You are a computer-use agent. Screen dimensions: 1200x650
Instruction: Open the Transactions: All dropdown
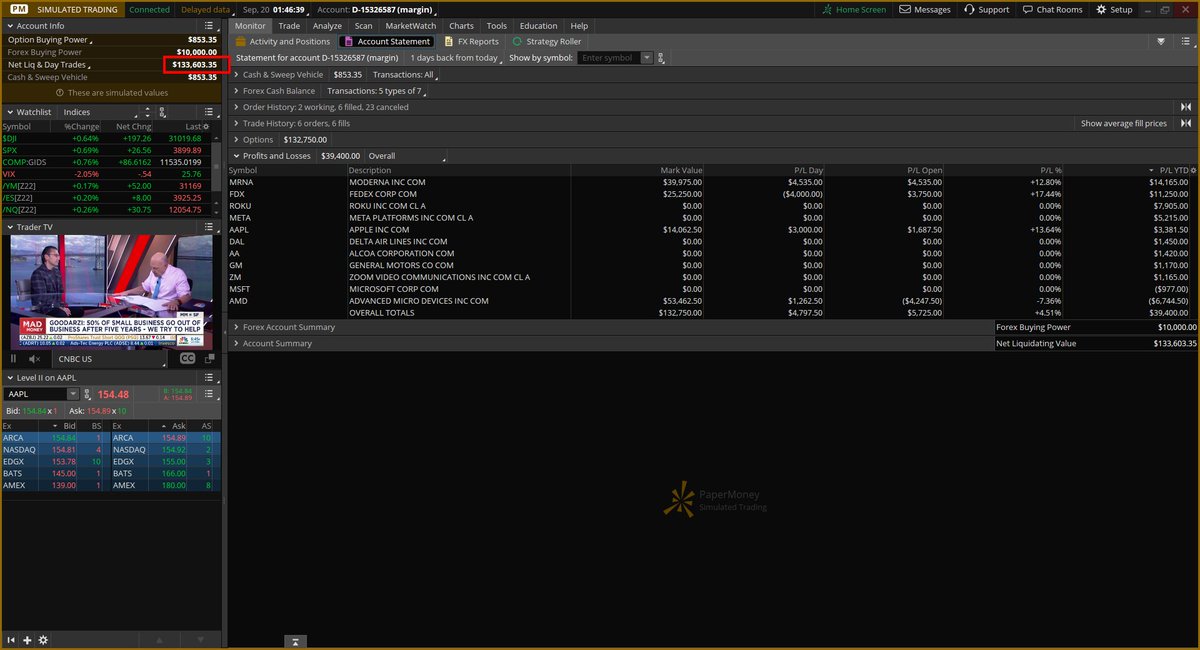[403, 74]
